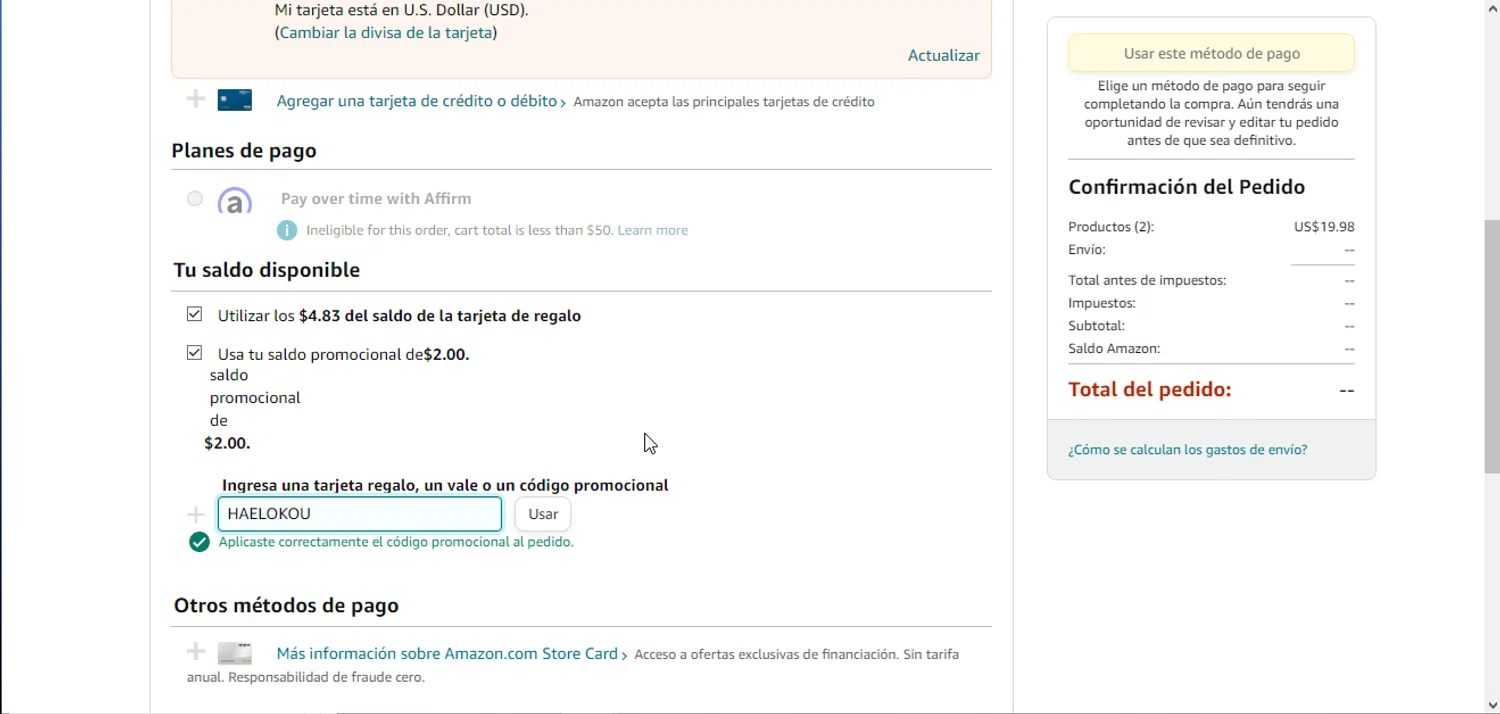Click the Saldo Amazon: label
The height and width of the screenshot is (714, 1500).
[1114, 349]
